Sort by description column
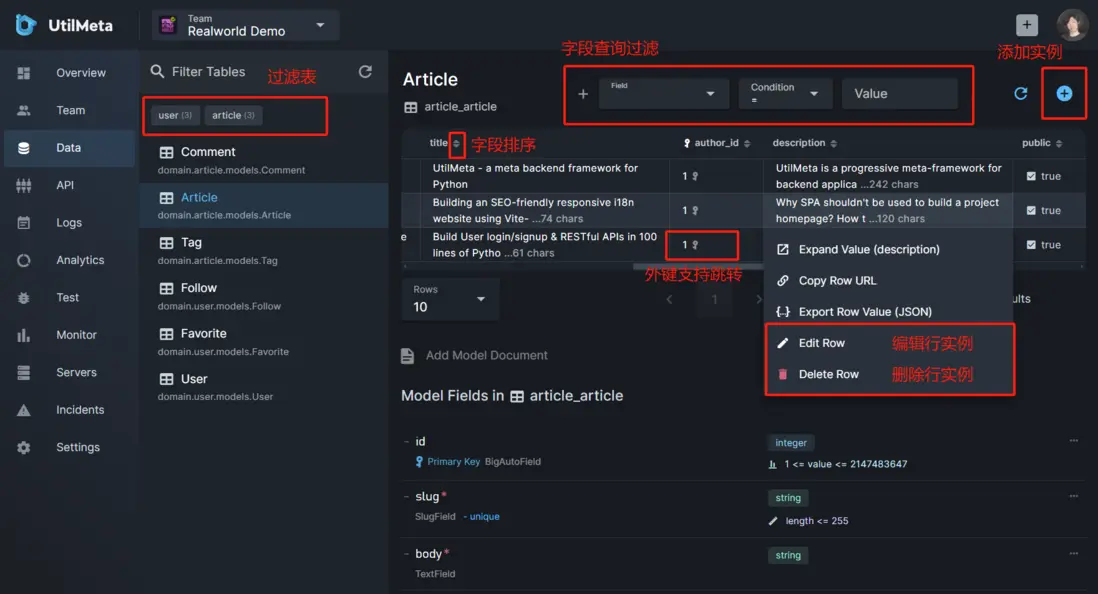The width and height of the screenshot is (1098, 594). coord(833,144)
